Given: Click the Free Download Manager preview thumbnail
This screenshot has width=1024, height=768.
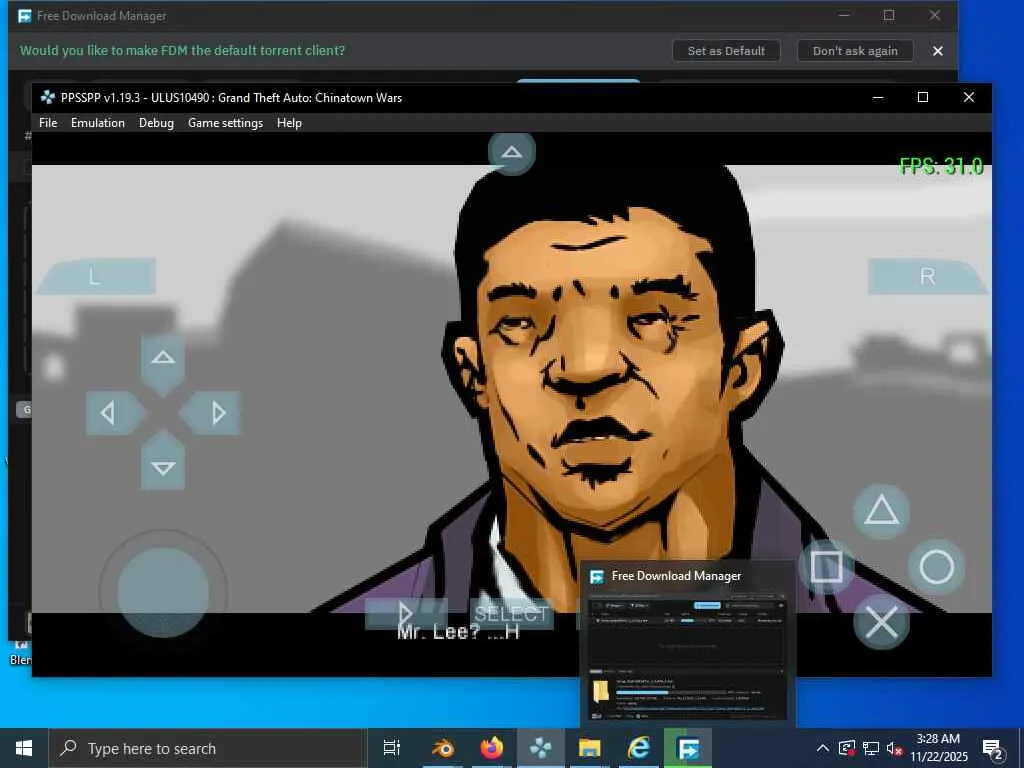Looking at the screenshot, I should tap(688, 656).
